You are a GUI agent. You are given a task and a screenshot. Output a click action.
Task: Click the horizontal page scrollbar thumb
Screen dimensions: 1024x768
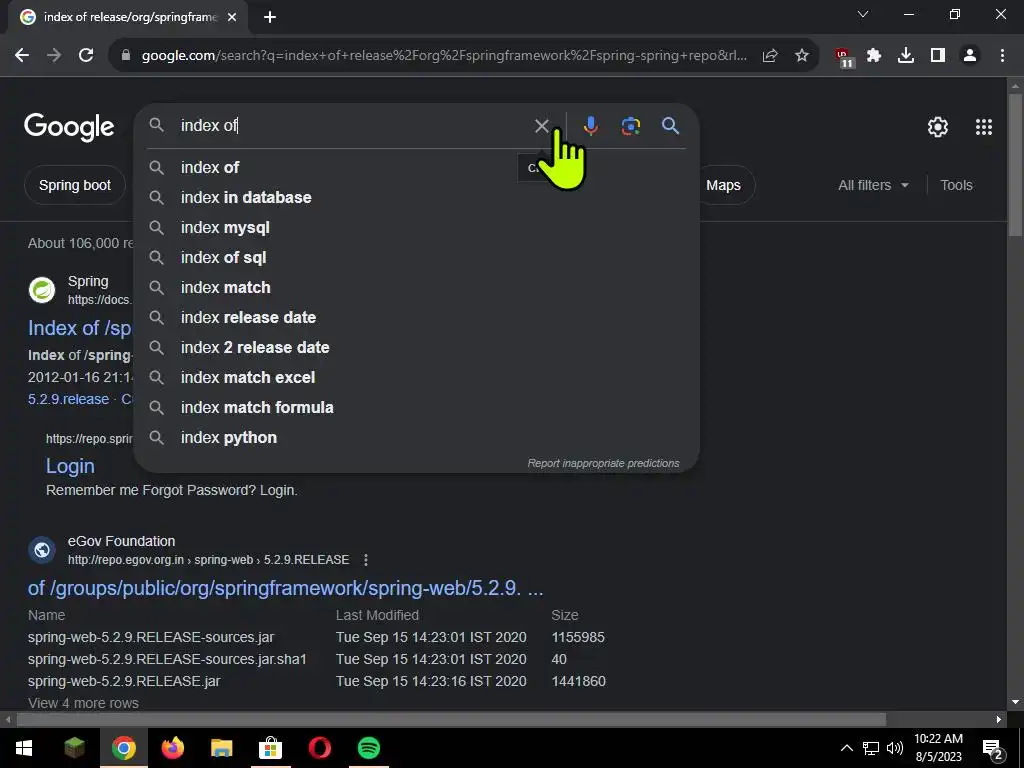coord(451,720)
